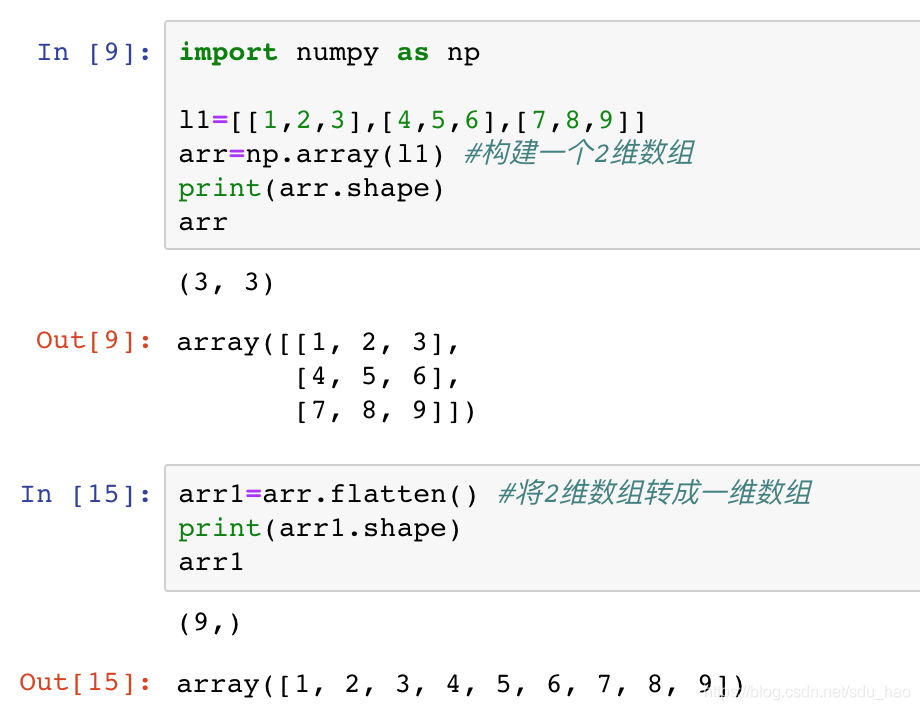
Task: Click the 'print(arr1.shape)' code line
Action: tap(319, 529)
